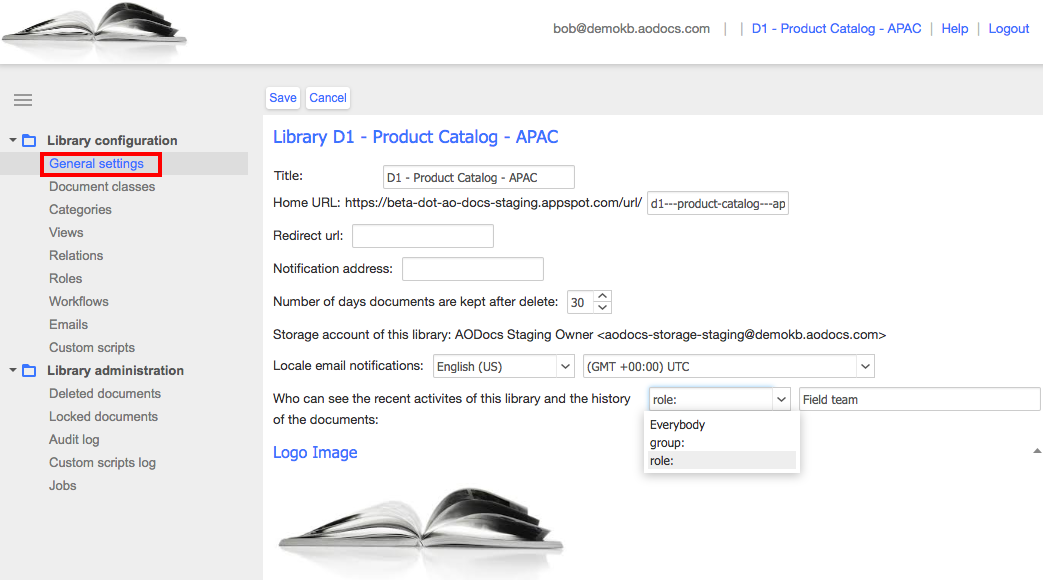Click the Library configuration folder icon

click(x=29, y=140)
